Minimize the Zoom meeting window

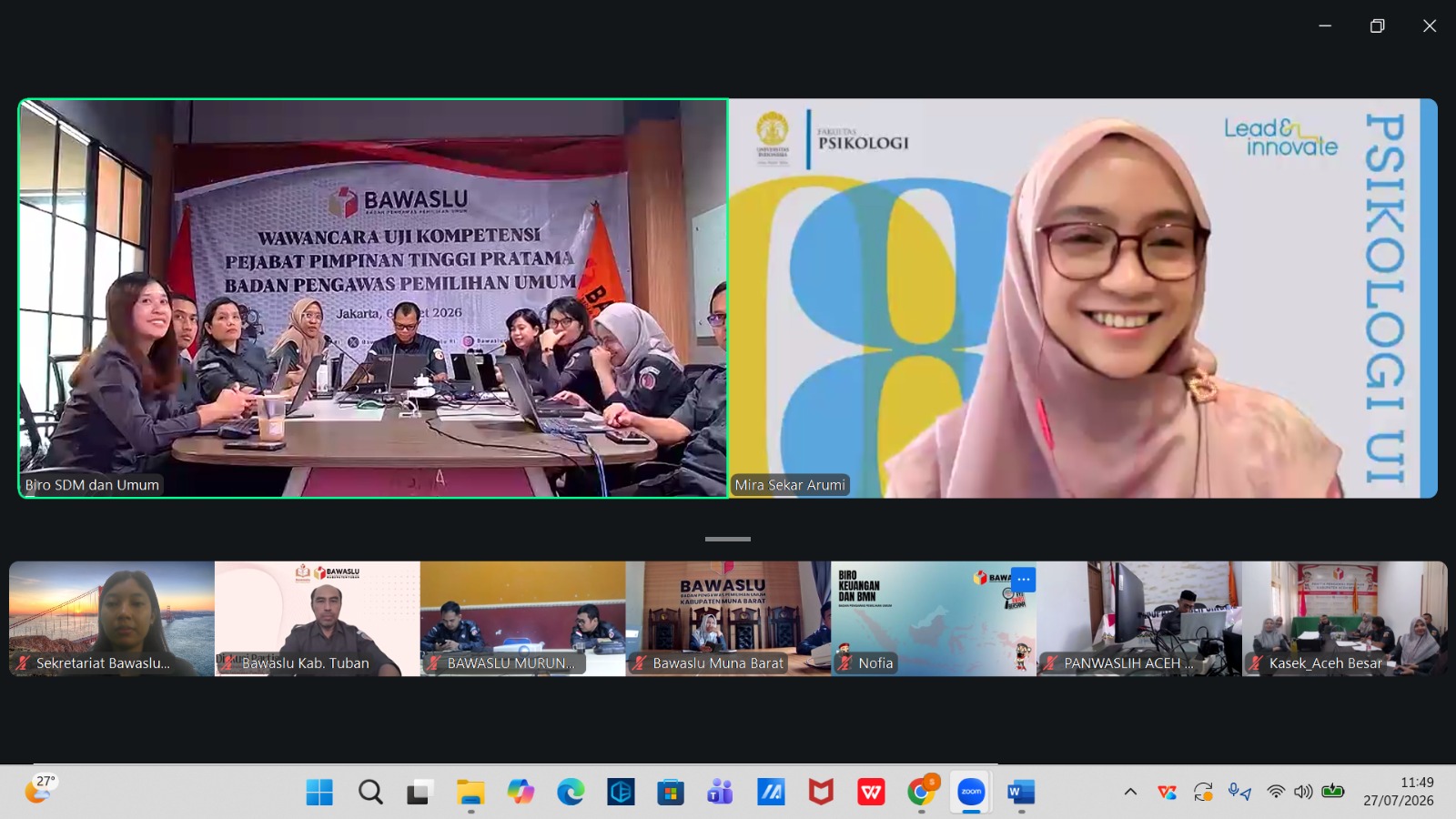pyautogui.click(x=1325, y=25)
